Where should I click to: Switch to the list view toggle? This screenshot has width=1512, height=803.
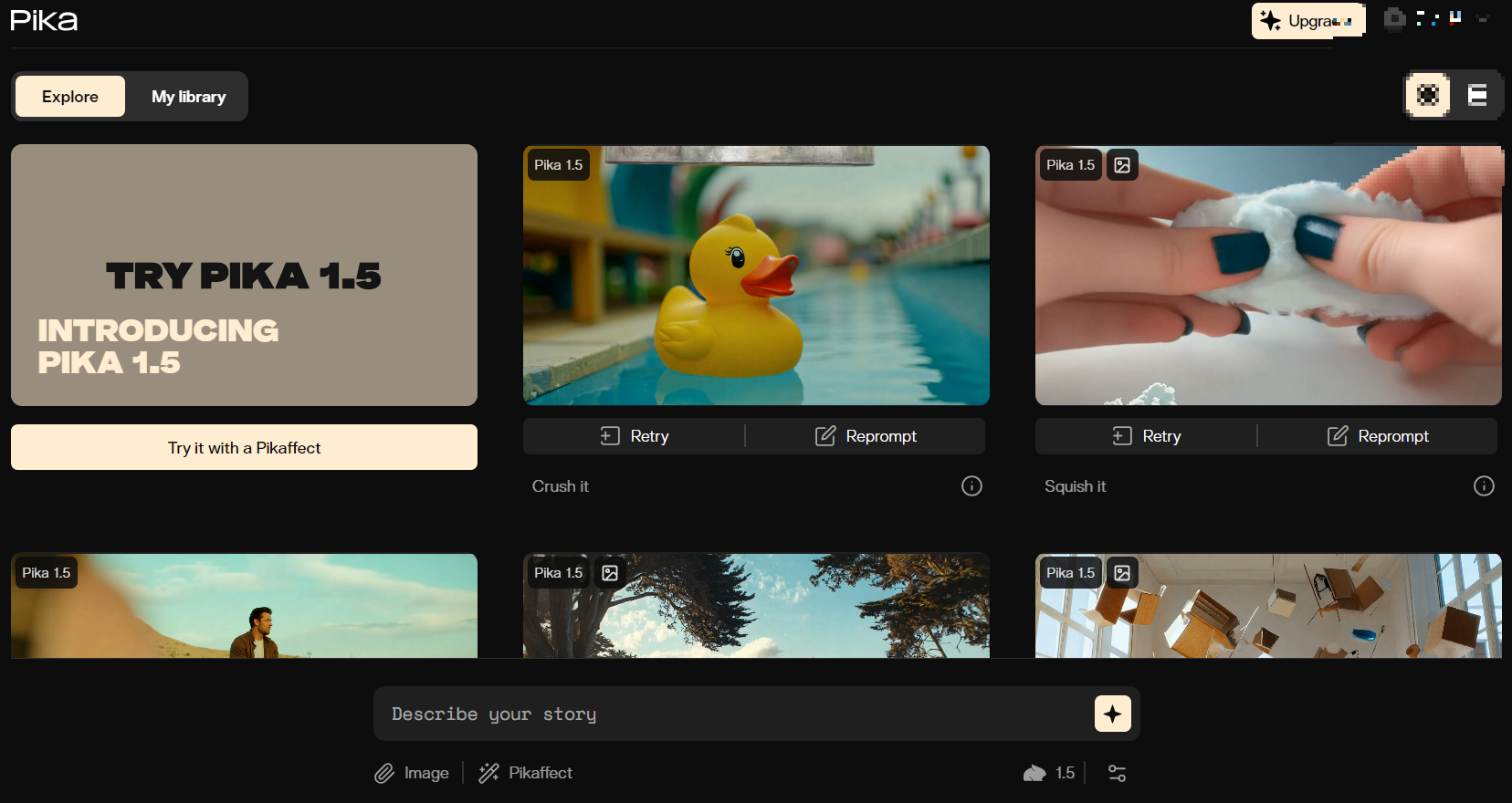[x=1477, y=95]
